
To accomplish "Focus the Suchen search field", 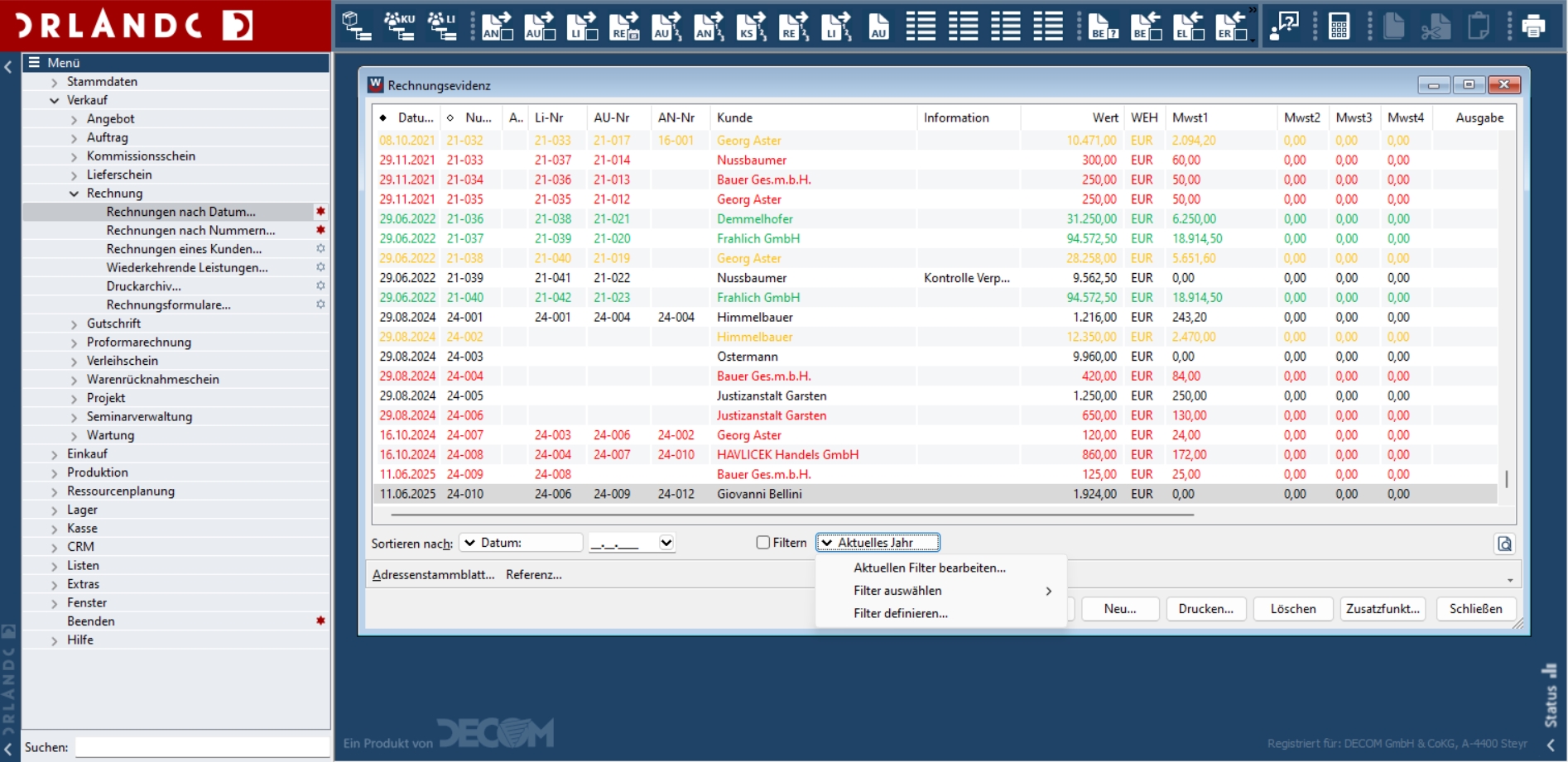I will [202, 747].
